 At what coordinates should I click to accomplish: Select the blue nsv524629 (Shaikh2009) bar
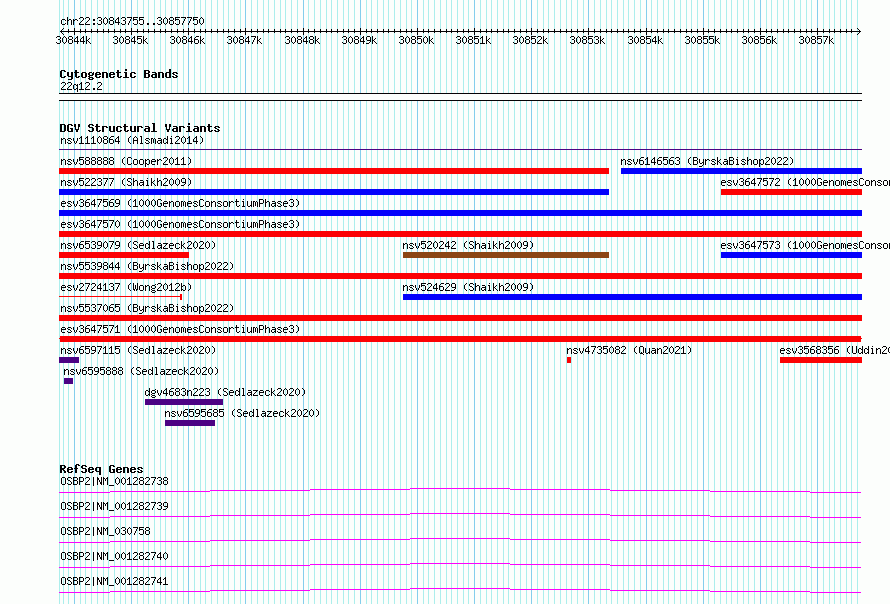632,297
